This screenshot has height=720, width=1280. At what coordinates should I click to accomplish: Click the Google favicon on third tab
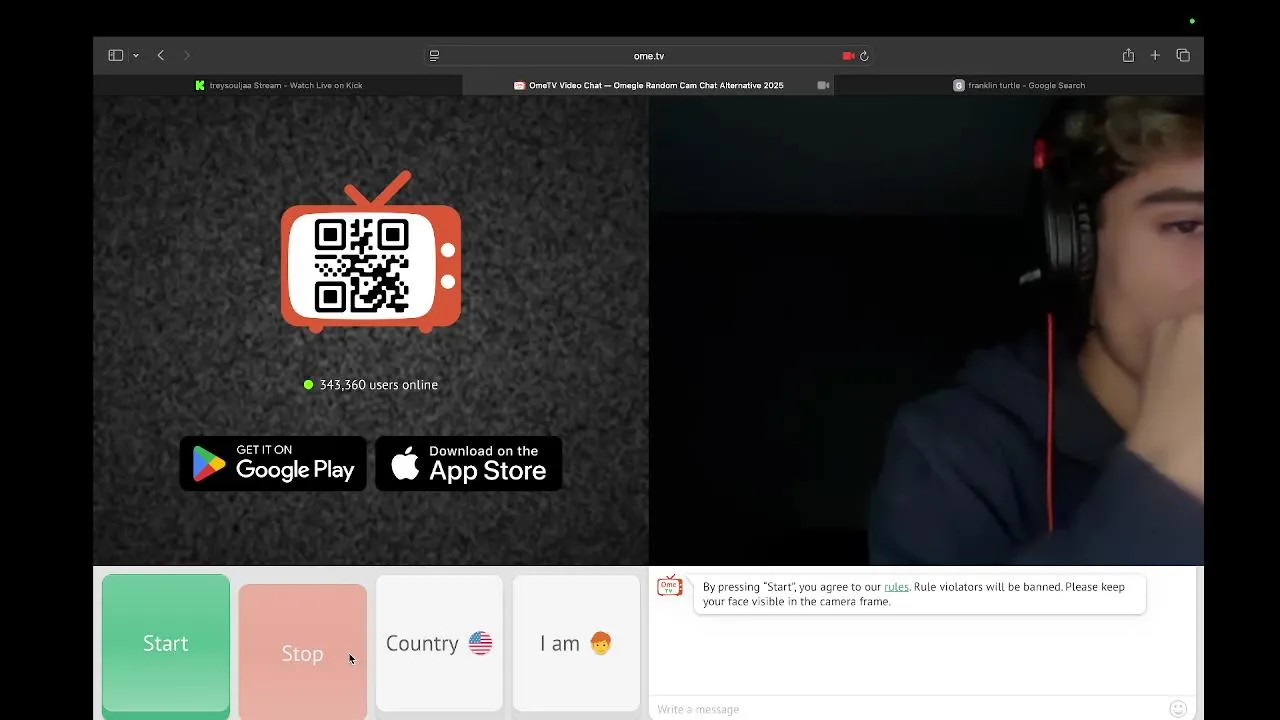pos(958,85)
